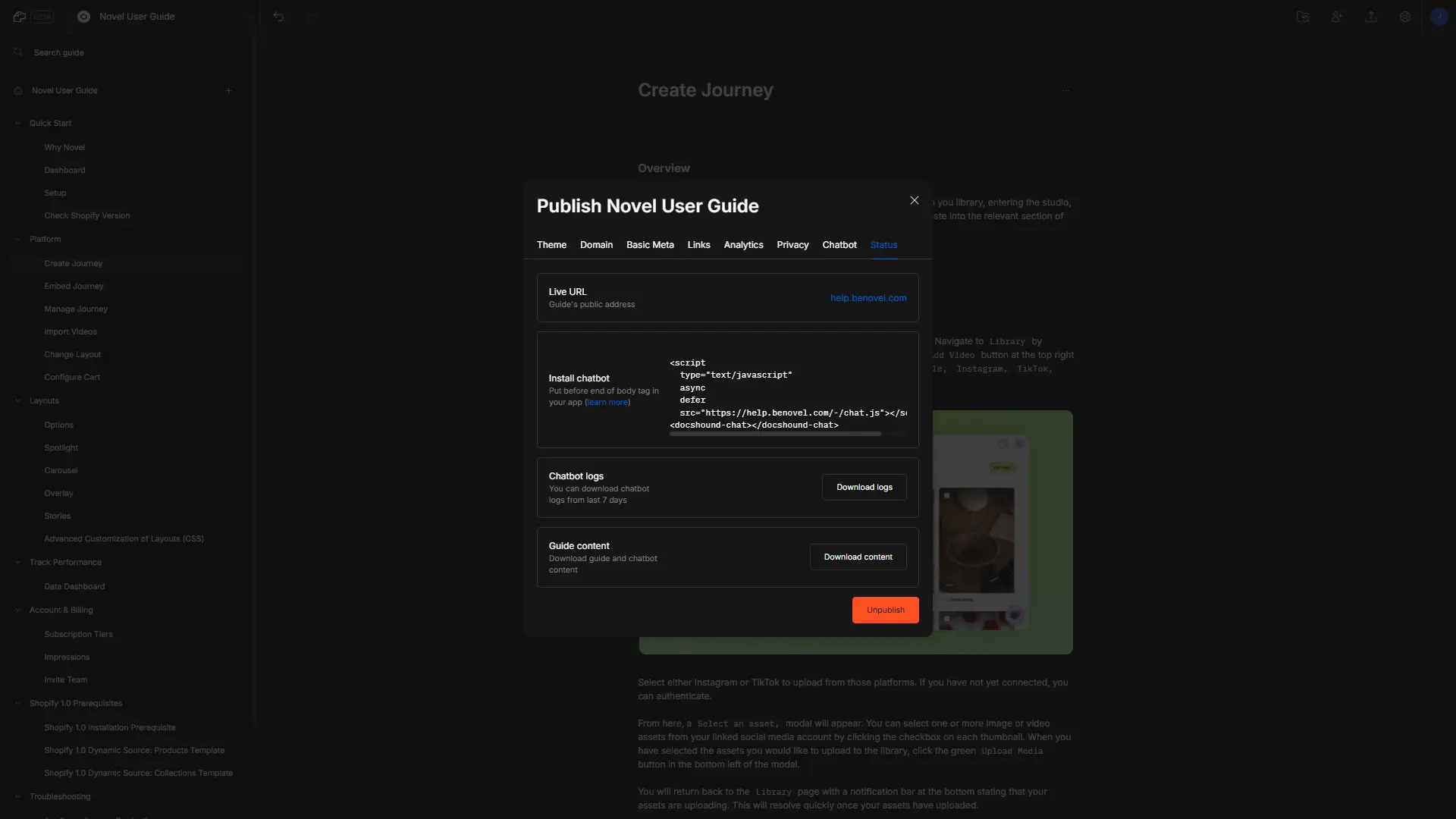
Task: Click the Novel User Guide home icon
Action: click(x=18, y=92)
